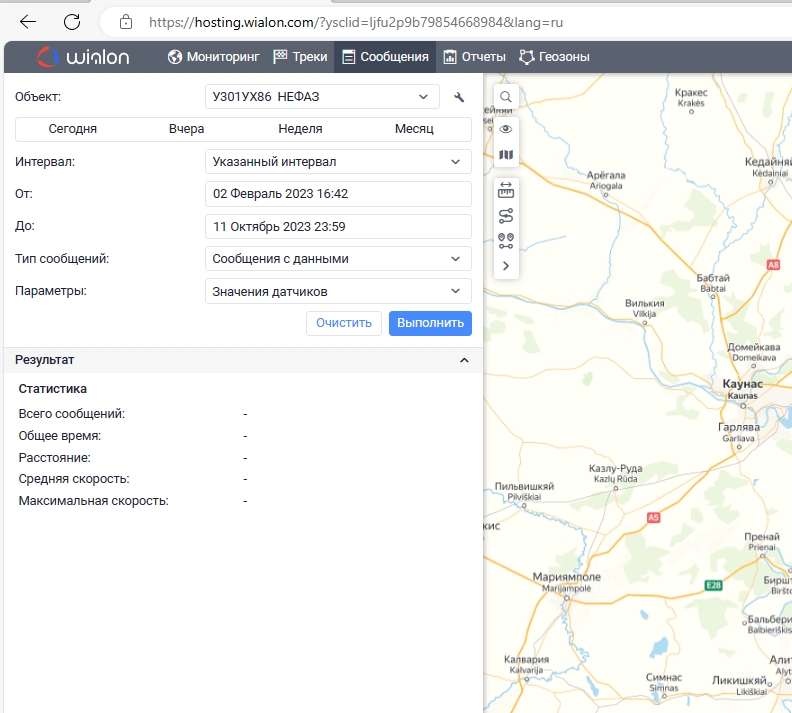
Task: Click the nearest units marker tool icon
Action: pyautogui.click(x=506, y=240)
